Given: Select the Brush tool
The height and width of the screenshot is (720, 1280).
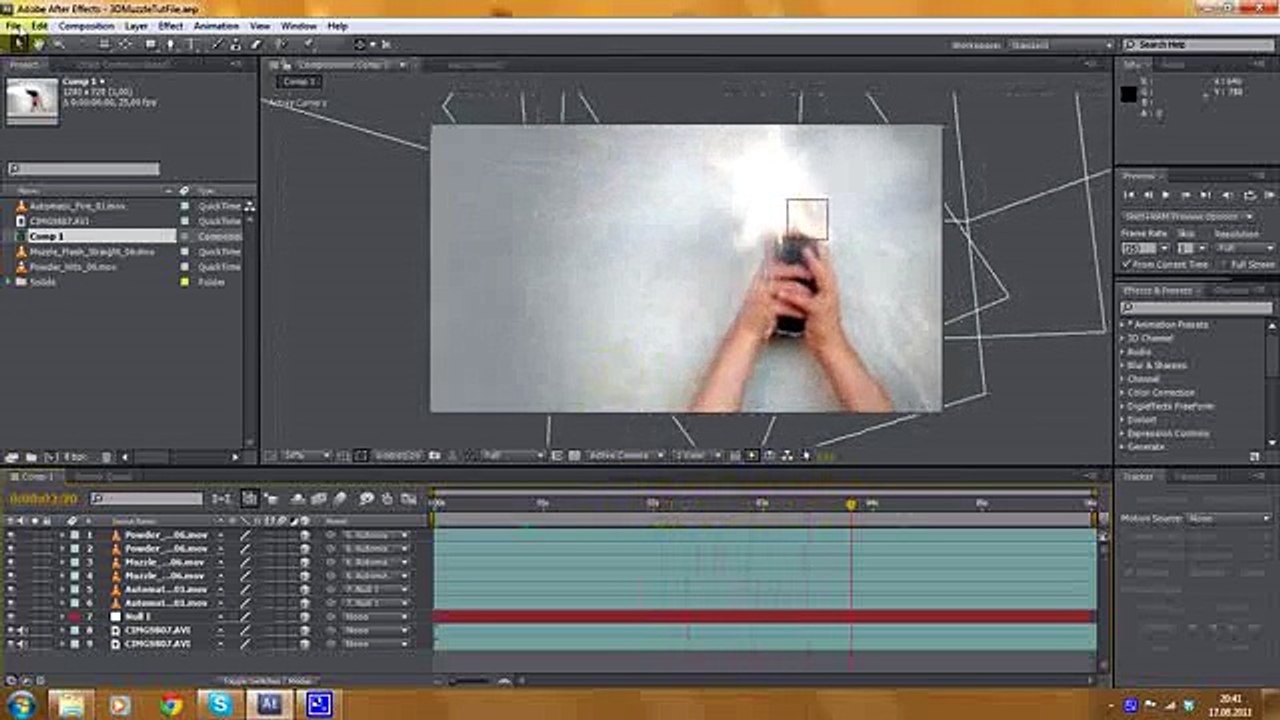Looking at the screenshot, I should pos(218,44).
